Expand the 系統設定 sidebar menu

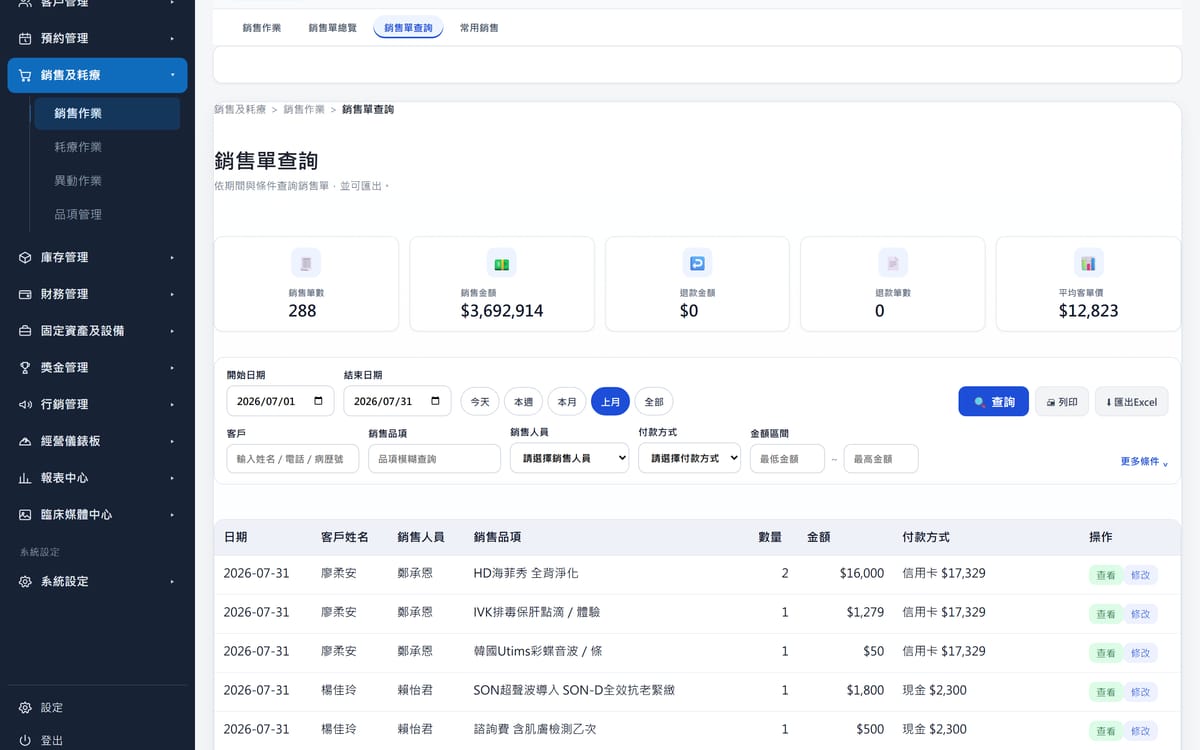[x=172, y=581]
